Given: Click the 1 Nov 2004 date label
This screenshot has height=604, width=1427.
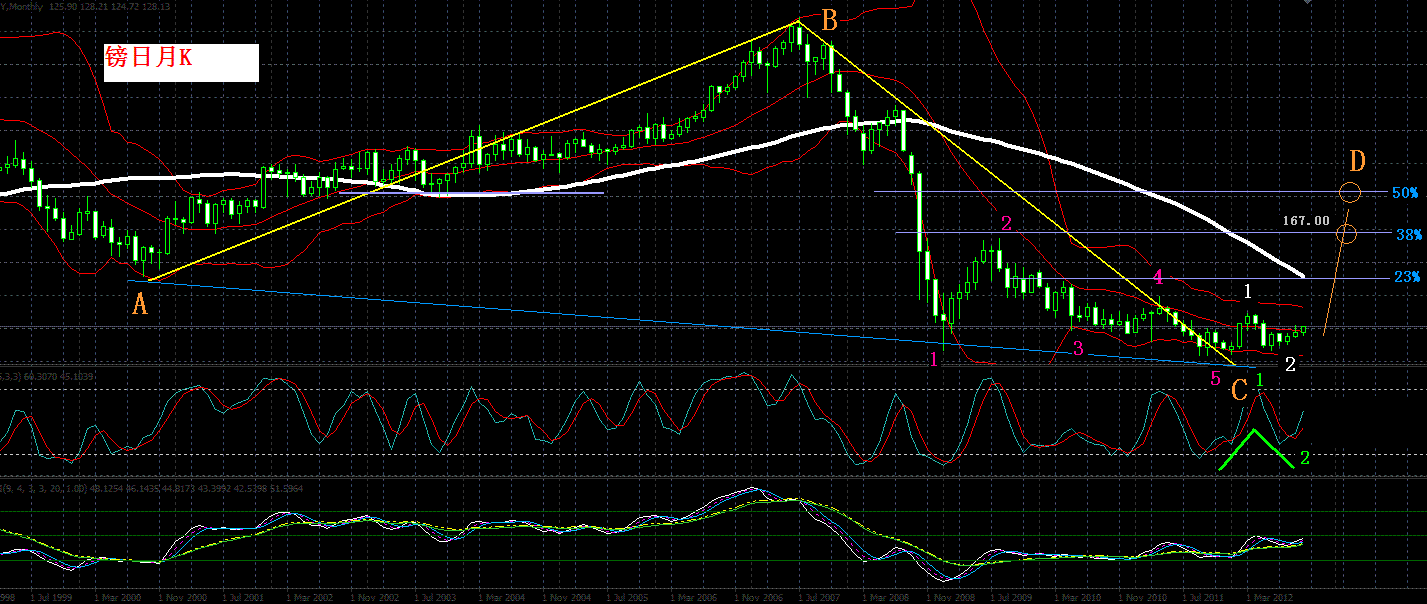Looking at the screenshot, I should click(568, 597).
